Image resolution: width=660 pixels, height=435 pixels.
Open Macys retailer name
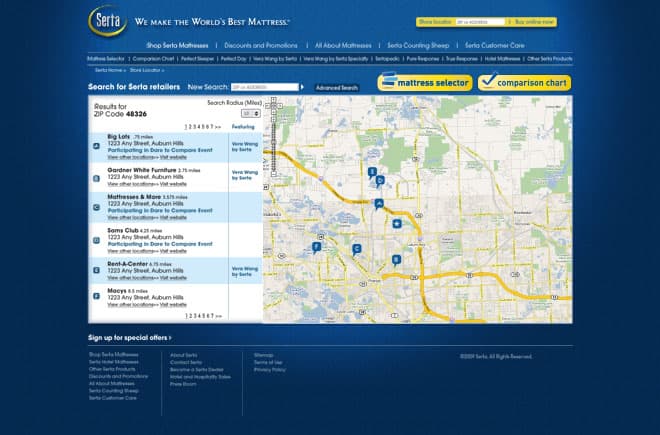(117, 291)
